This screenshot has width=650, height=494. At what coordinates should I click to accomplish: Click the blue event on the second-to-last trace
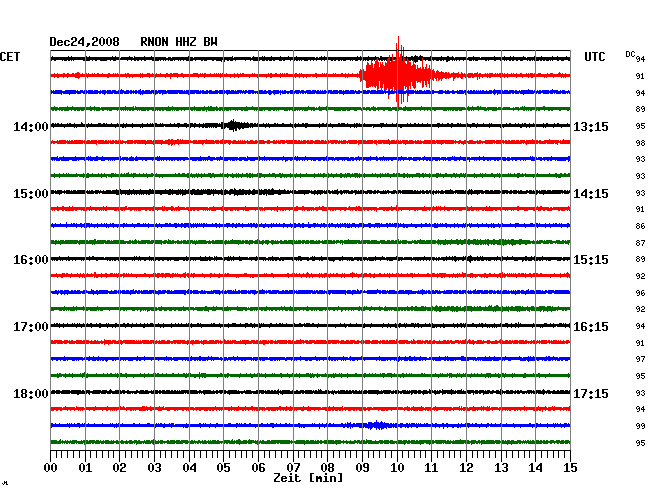376,425
